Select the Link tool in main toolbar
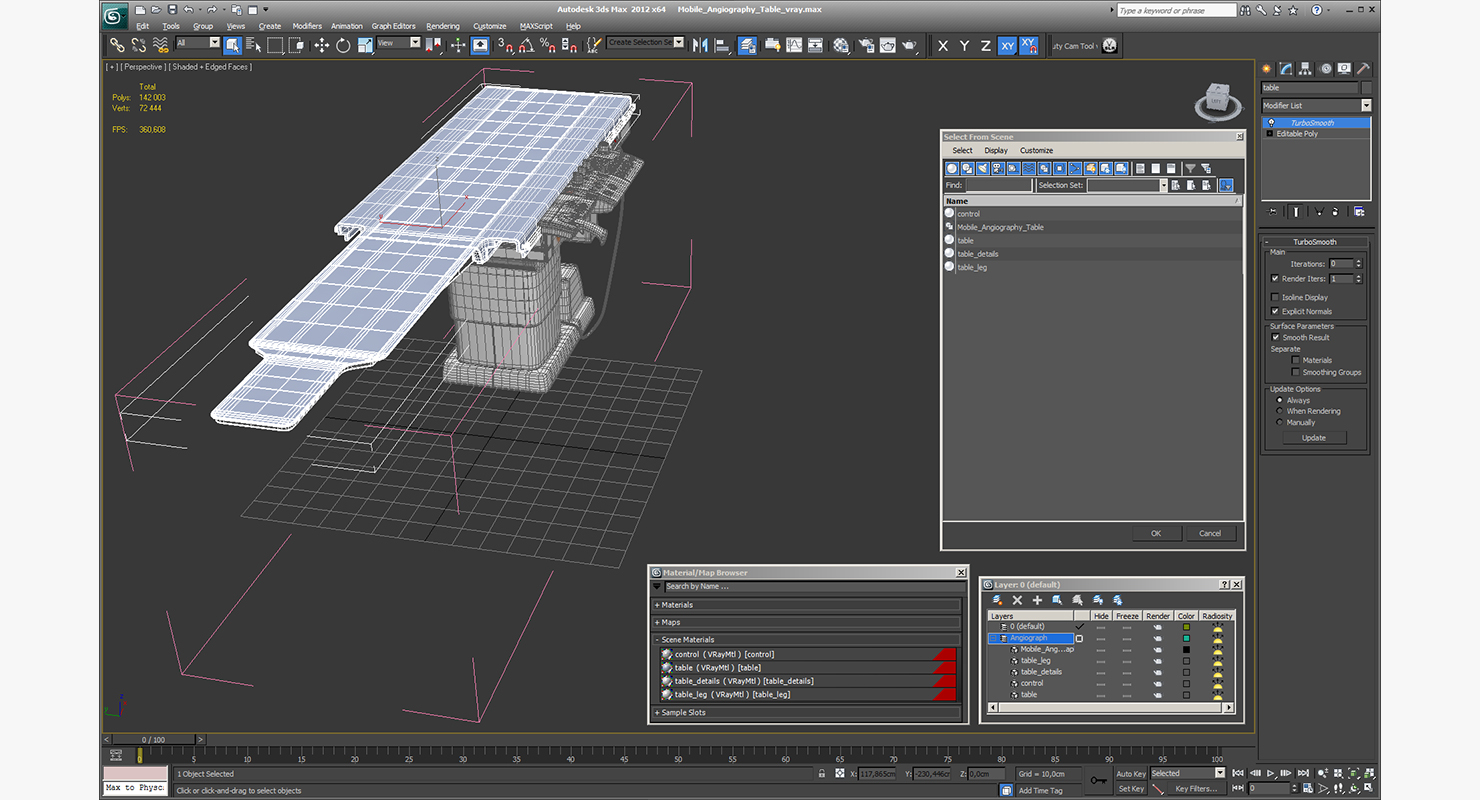 117,45
